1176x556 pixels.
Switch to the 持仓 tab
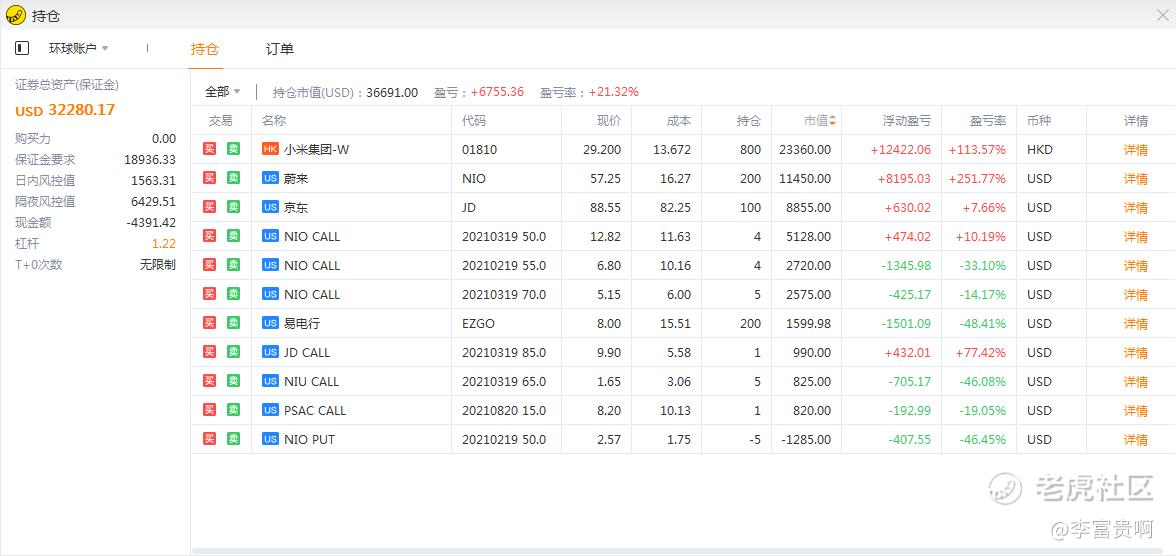205,50
